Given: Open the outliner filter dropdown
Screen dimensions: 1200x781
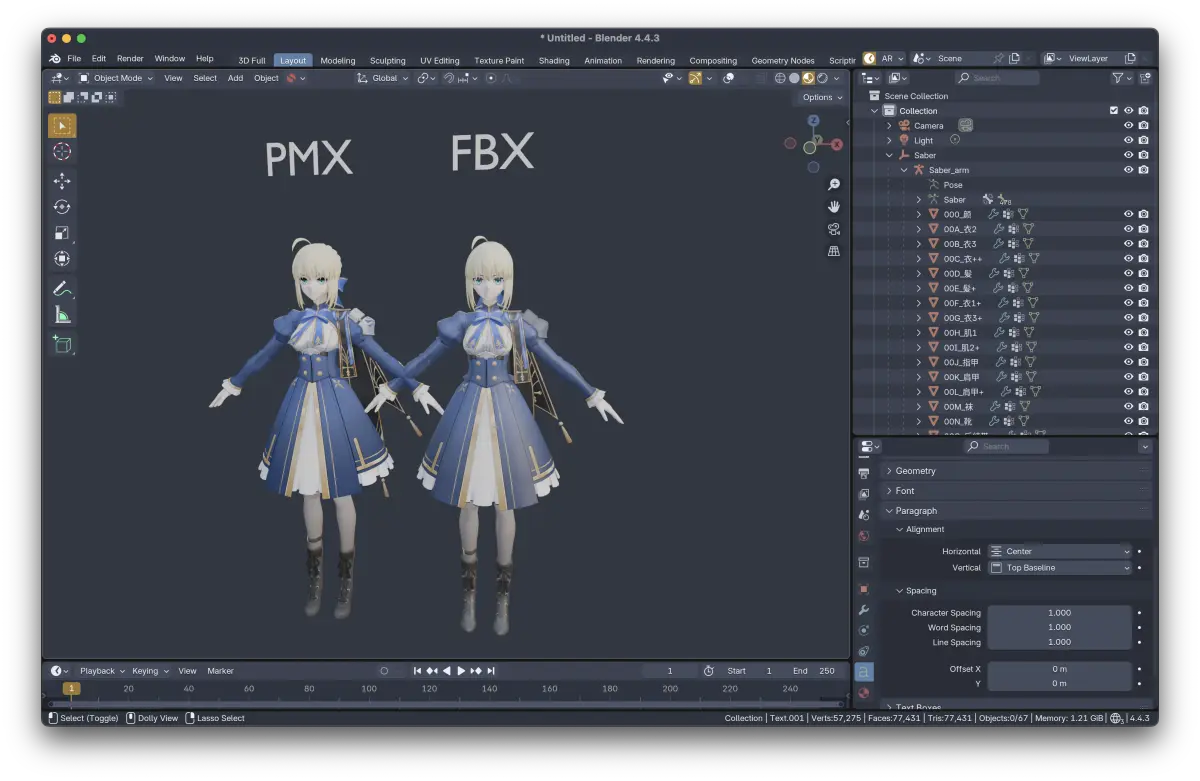Looking at the screenshot, I should click(1121, 78).
